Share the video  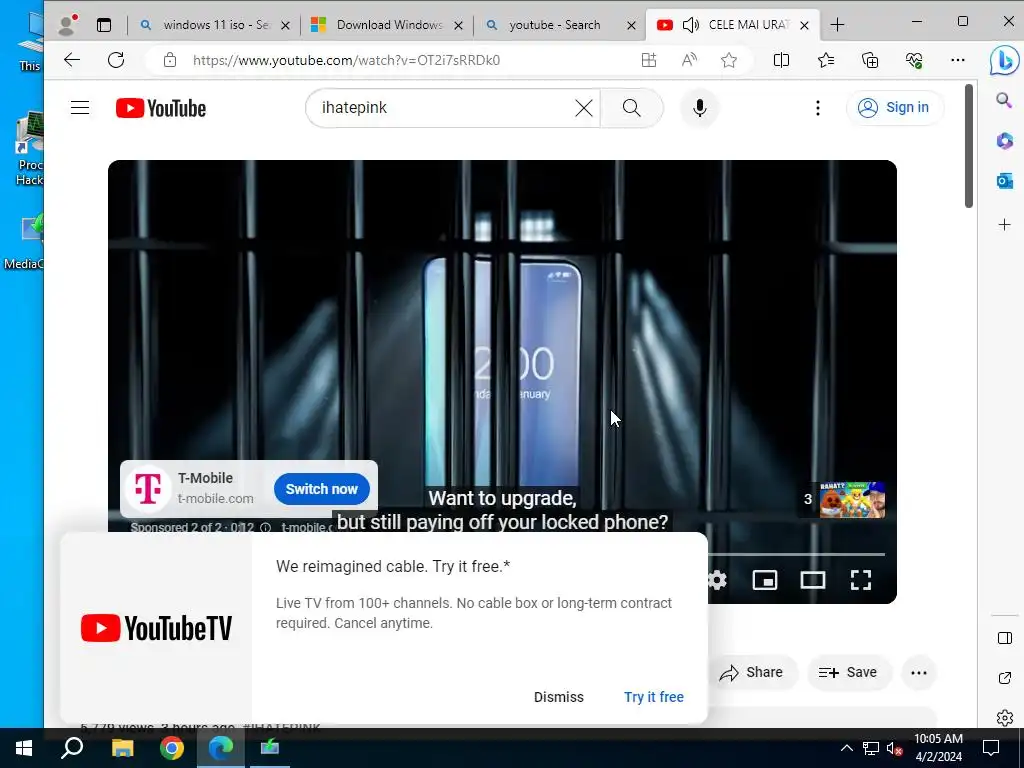[x=751, y=672]
